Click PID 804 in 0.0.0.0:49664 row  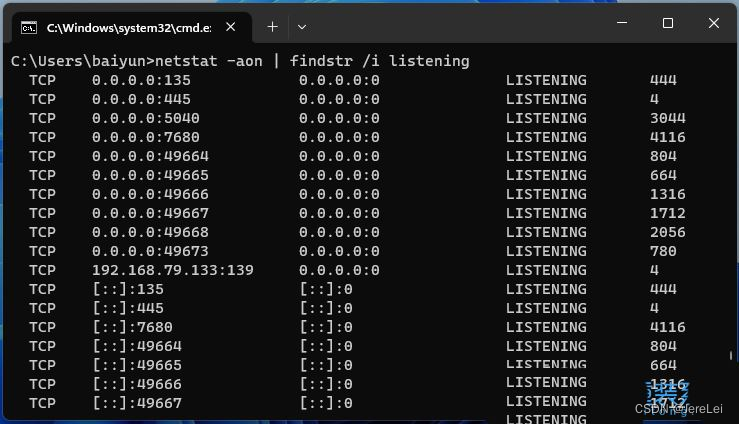[663, 156]
